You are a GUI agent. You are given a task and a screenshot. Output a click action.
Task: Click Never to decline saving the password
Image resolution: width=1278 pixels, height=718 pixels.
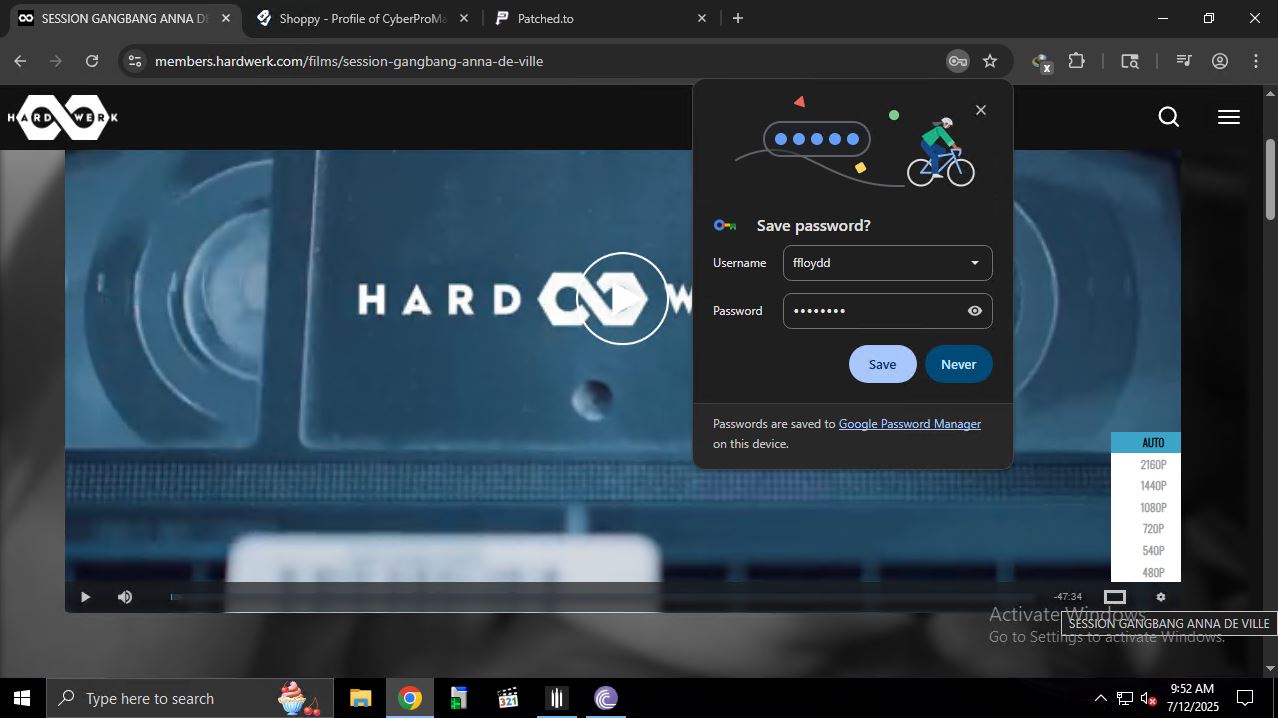pos(957,364)
